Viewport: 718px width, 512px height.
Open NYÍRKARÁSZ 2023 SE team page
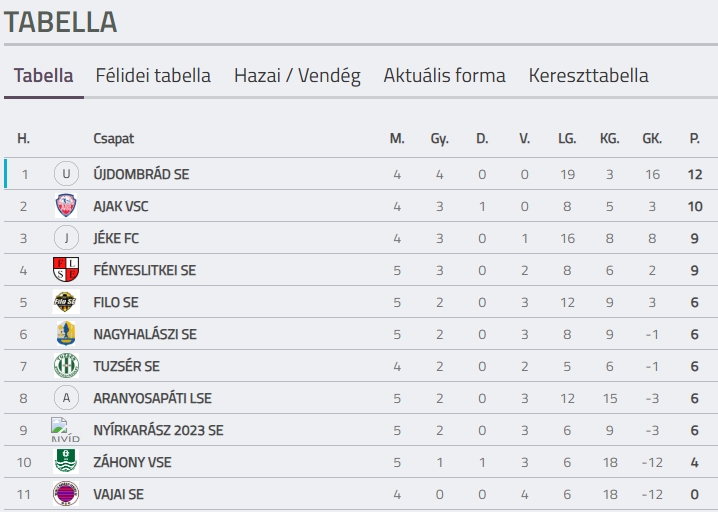pyautogui.click(x=158, y=430)
